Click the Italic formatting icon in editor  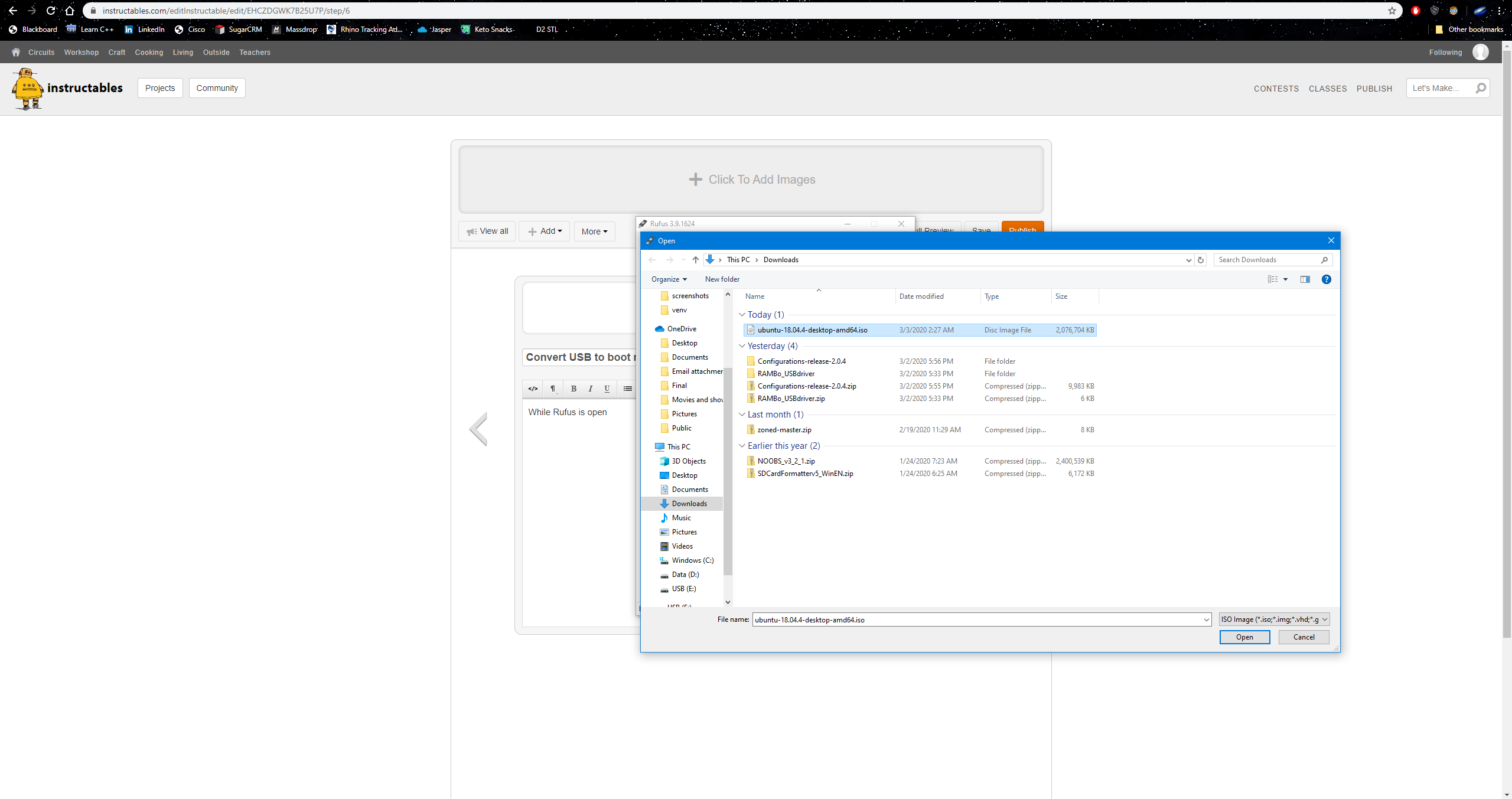pos(590,389)
